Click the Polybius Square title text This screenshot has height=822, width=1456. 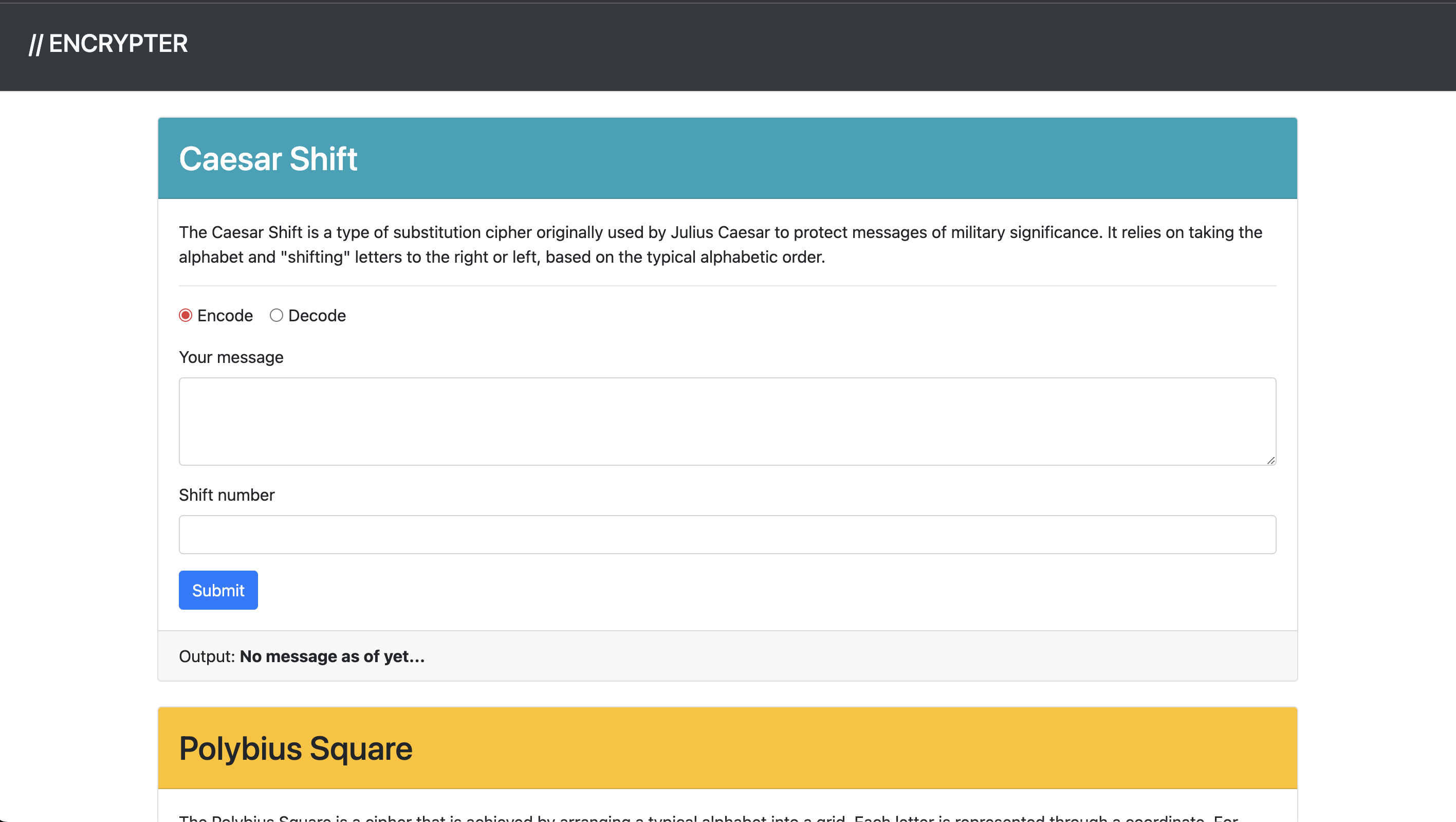(295, 747)
